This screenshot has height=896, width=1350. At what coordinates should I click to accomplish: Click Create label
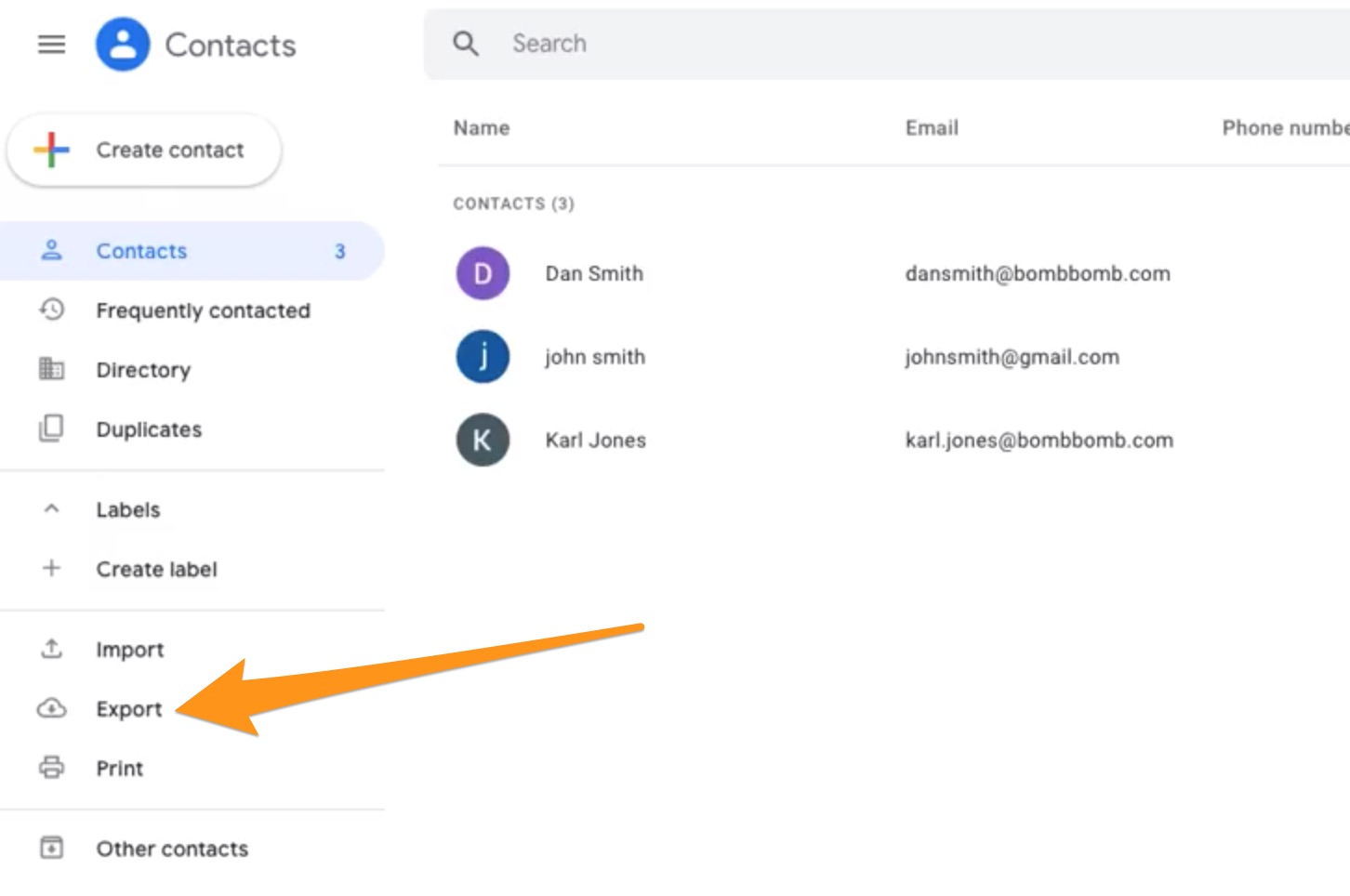coord(191,569)
